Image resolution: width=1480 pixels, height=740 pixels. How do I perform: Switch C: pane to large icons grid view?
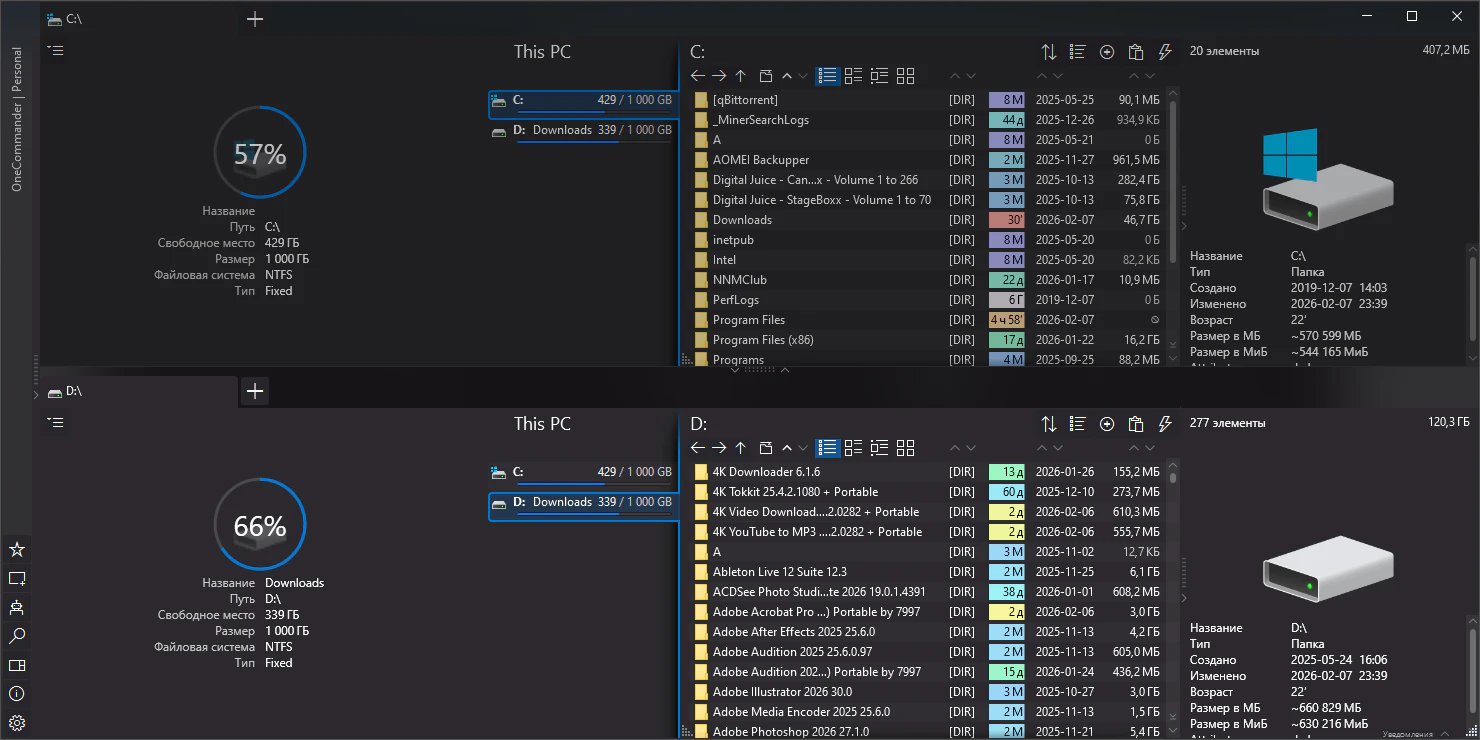pyautogui.click(x=906, y=76)
